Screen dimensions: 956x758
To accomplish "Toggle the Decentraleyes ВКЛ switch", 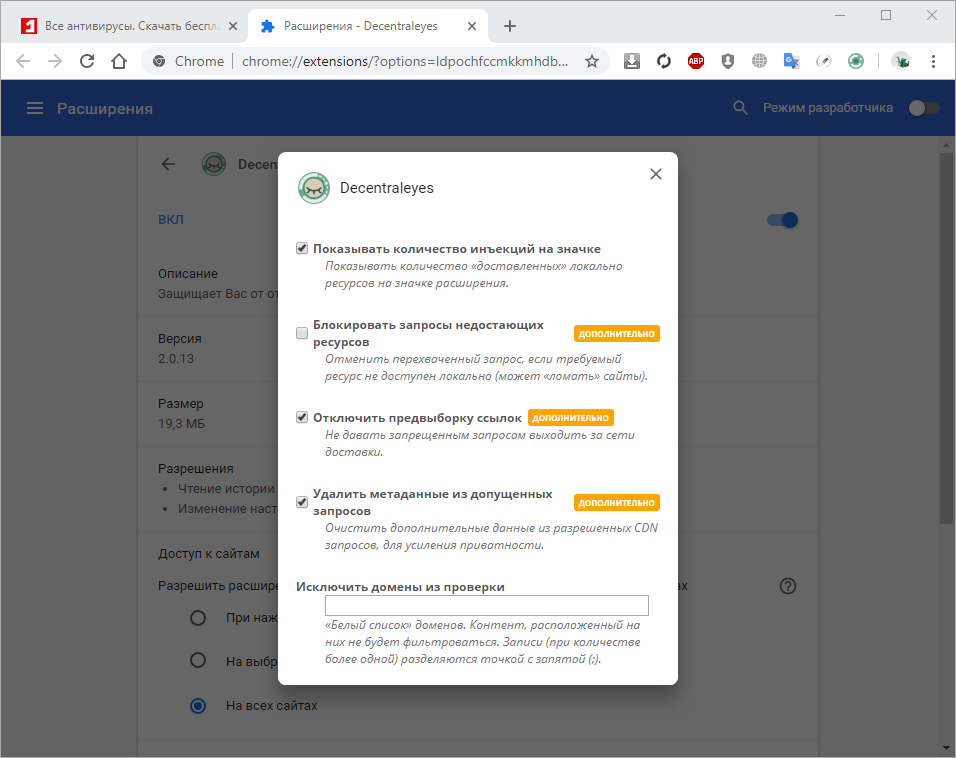I will tap(782, 220).
